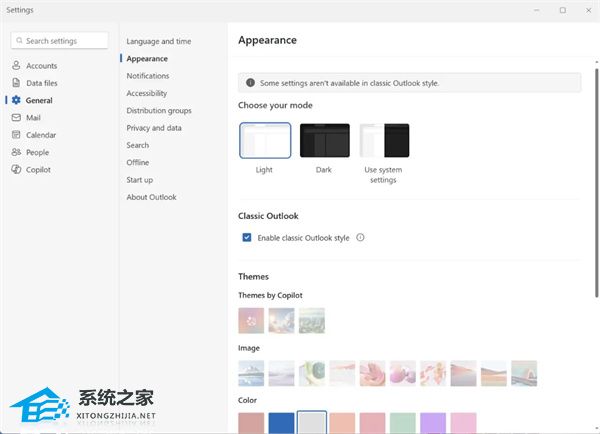Choose the second Copilot theme thumbnail
This screenshot has height=434, width=600.
pos(282,321)
